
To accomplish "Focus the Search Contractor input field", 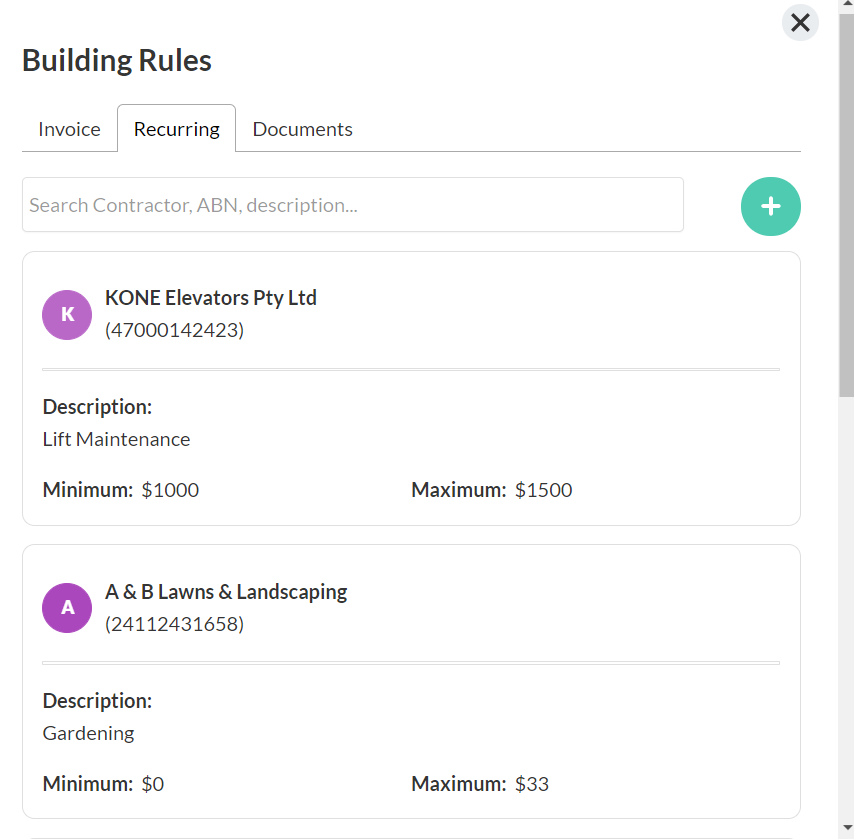I will pyautogui.click(x=352, y=205).
